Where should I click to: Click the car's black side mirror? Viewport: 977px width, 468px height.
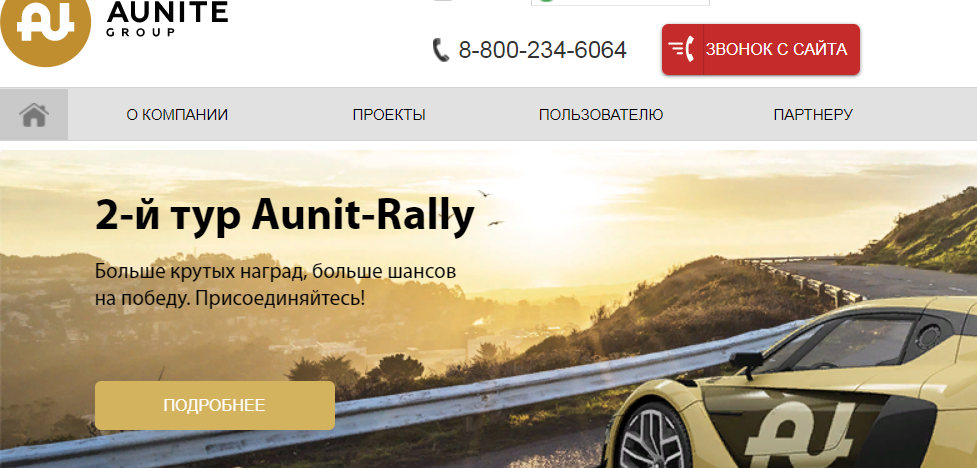point(746,361)
